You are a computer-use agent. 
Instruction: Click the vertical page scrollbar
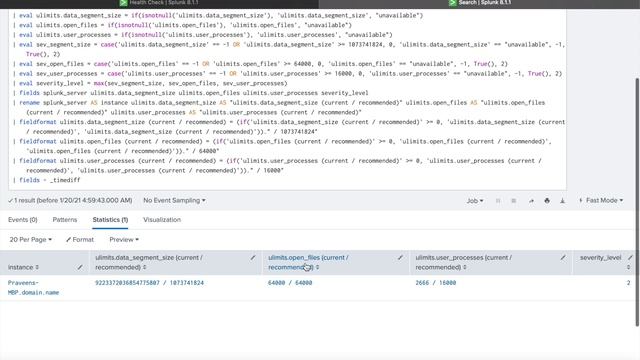[637, 202]
